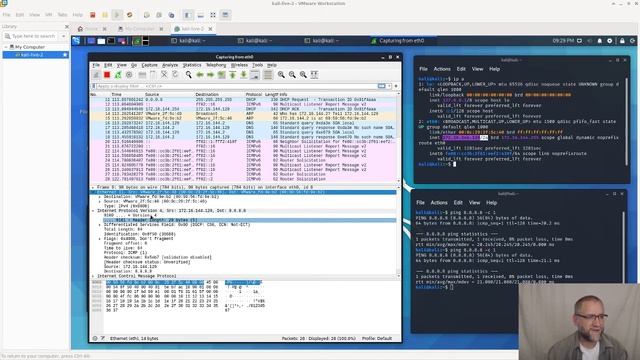The height and width of the screenshot is (360, 640).
Task: Click the expert information status bar icon
Action: coord(95,338)
